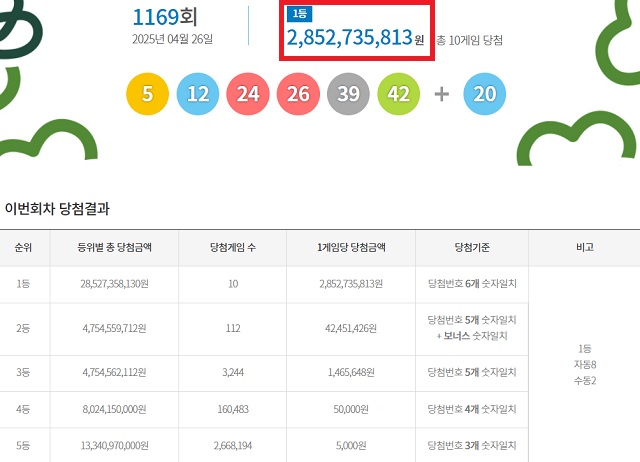Click the yellow number 5 lottery ball
This screenshot has width=640, height=462.
(147, 95)
